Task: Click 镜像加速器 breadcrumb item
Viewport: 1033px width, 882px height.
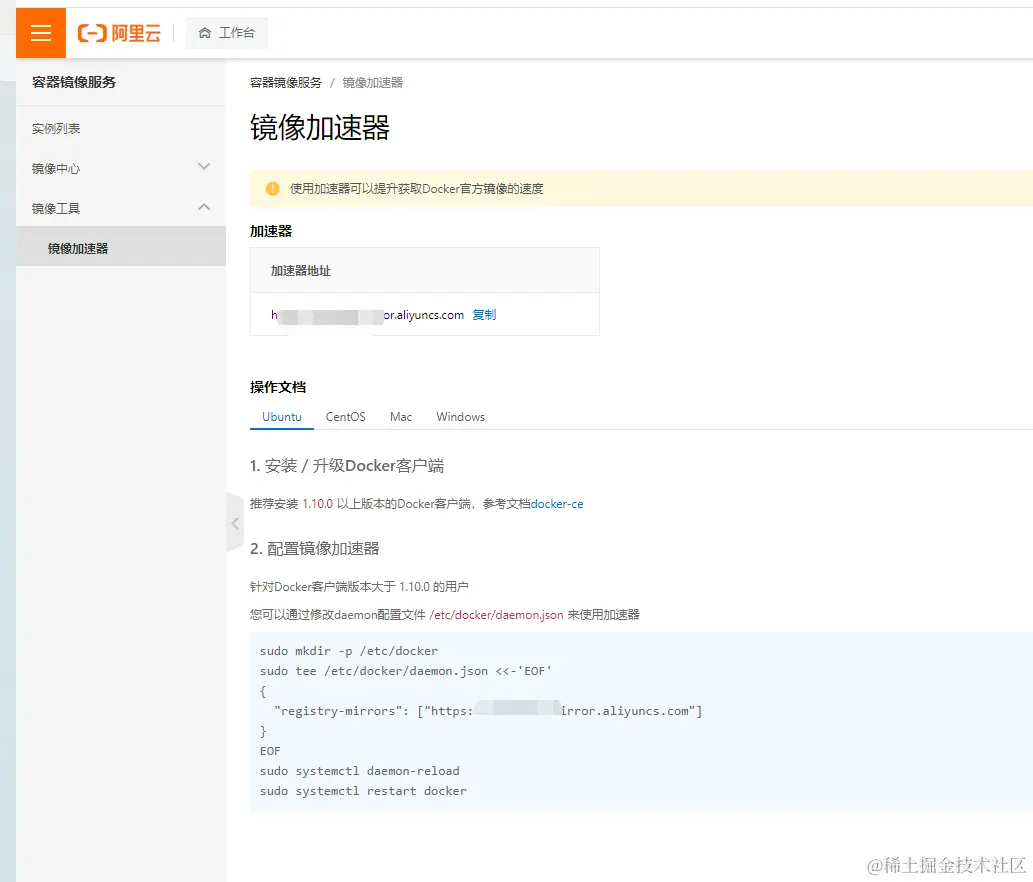Action: [373, 82]
